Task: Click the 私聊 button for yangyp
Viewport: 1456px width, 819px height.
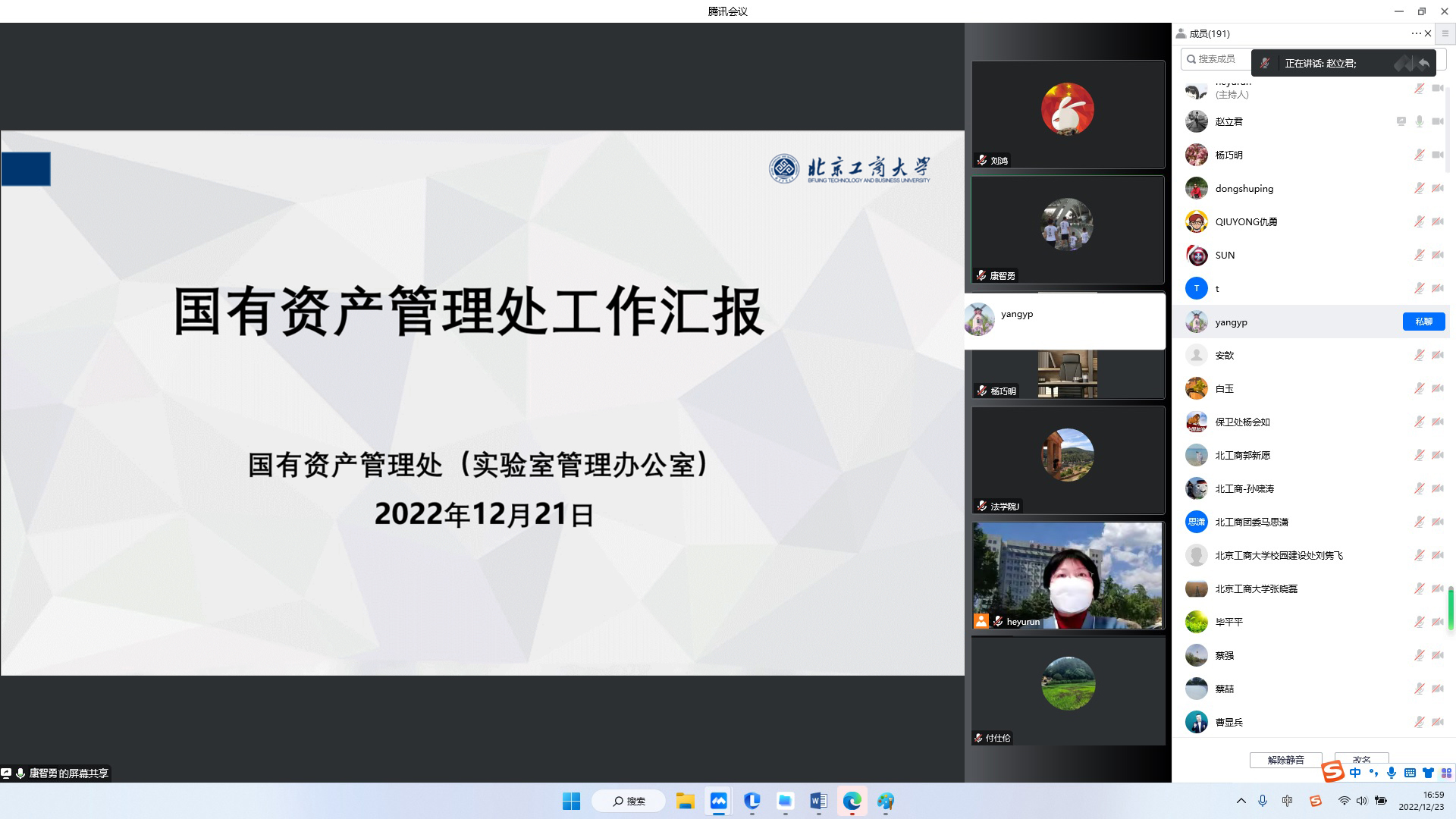Action: [x=1423, y=322]
